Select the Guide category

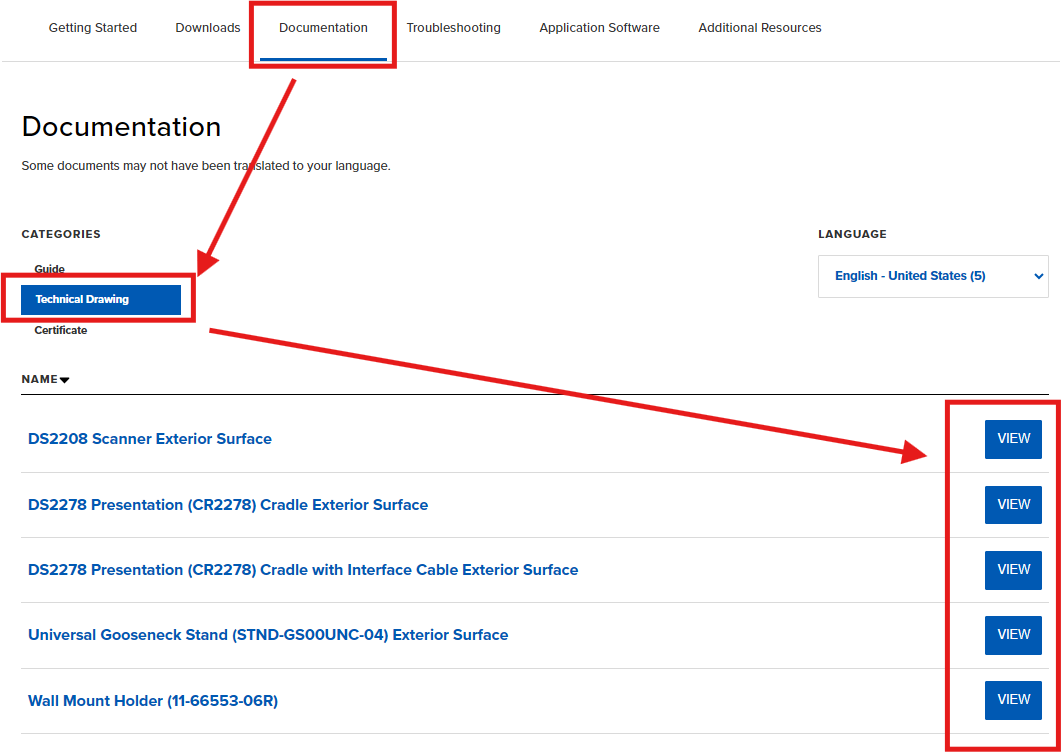pyautogui.click(x=49, y=268)
